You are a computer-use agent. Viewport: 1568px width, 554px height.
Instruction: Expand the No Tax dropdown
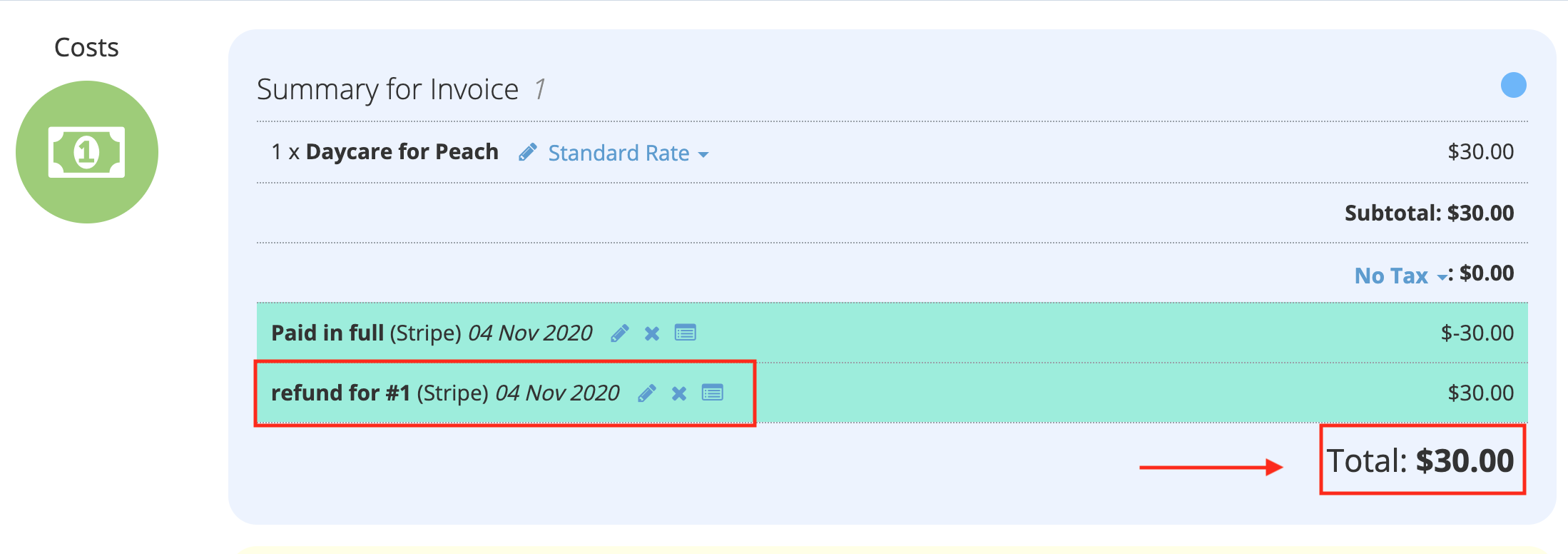1401,276
